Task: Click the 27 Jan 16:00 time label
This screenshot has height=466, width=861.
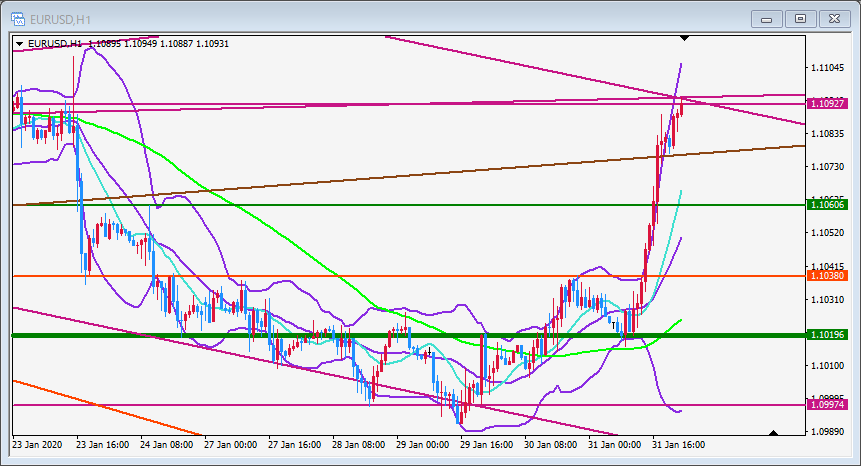Action: point(295,445)
